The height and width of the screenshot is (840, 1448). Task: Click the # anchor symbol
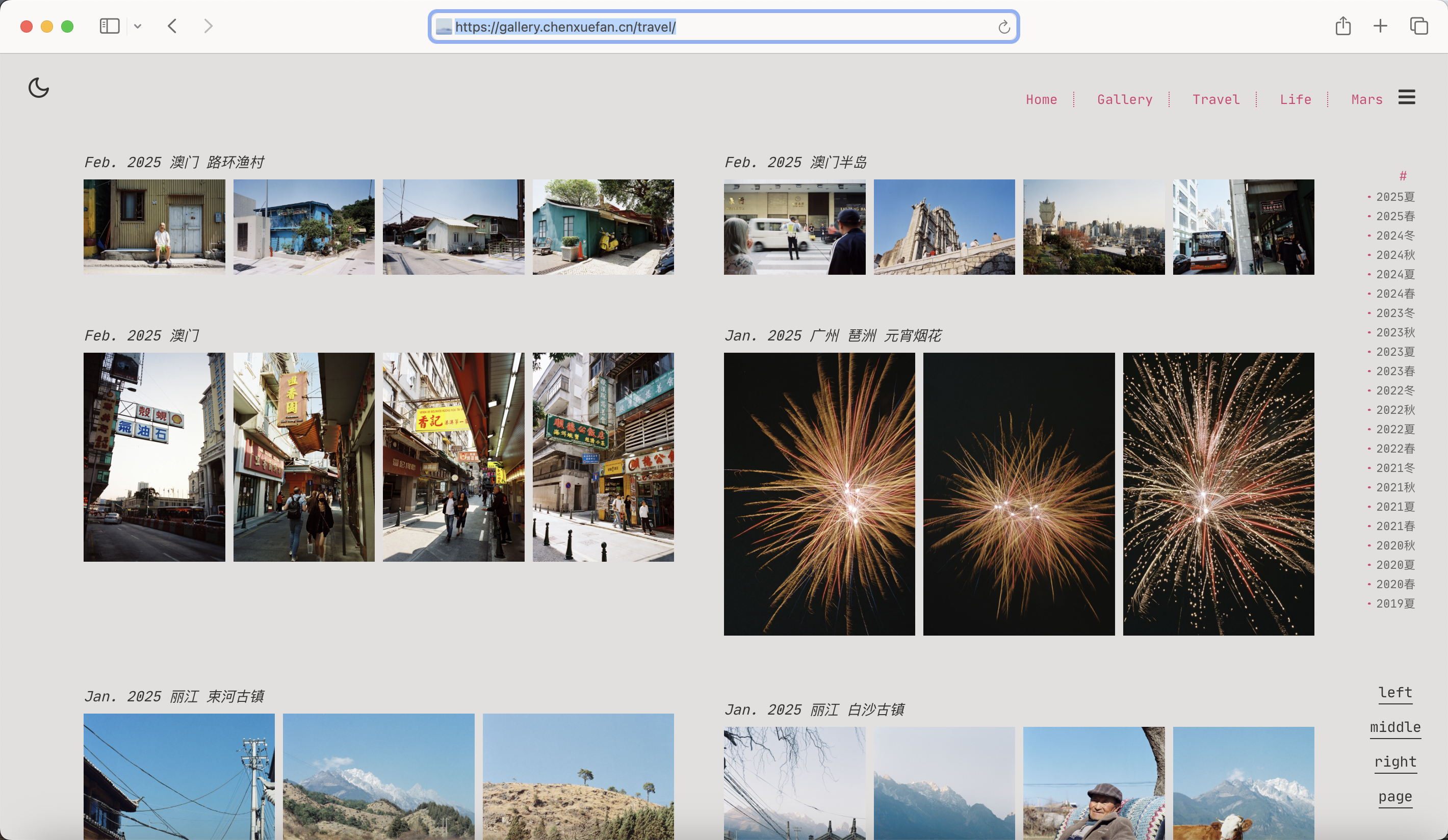1403,176
